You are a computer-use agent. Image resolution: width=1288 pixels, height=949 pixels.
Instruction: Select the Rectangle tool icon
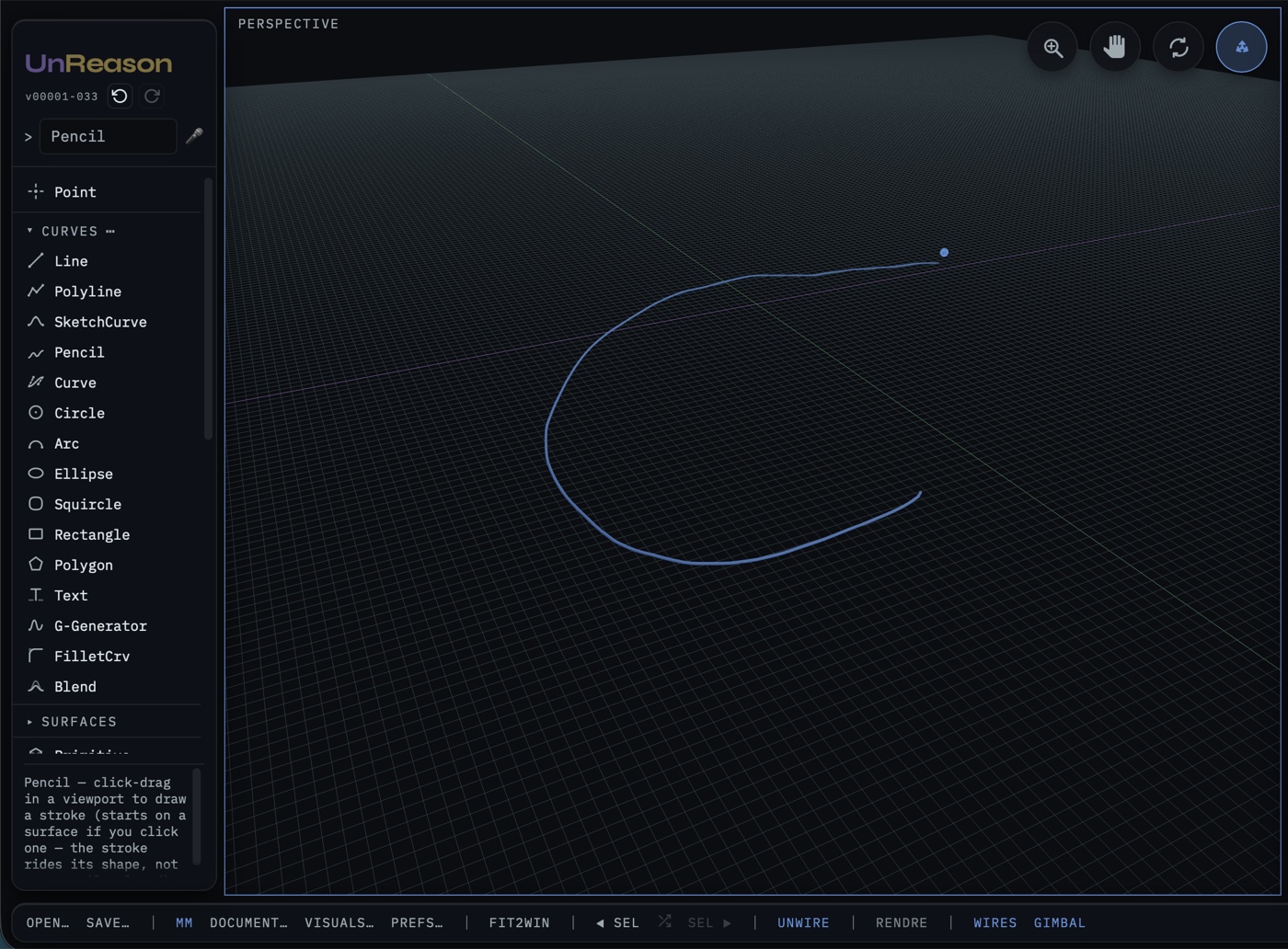click(36, 534)
